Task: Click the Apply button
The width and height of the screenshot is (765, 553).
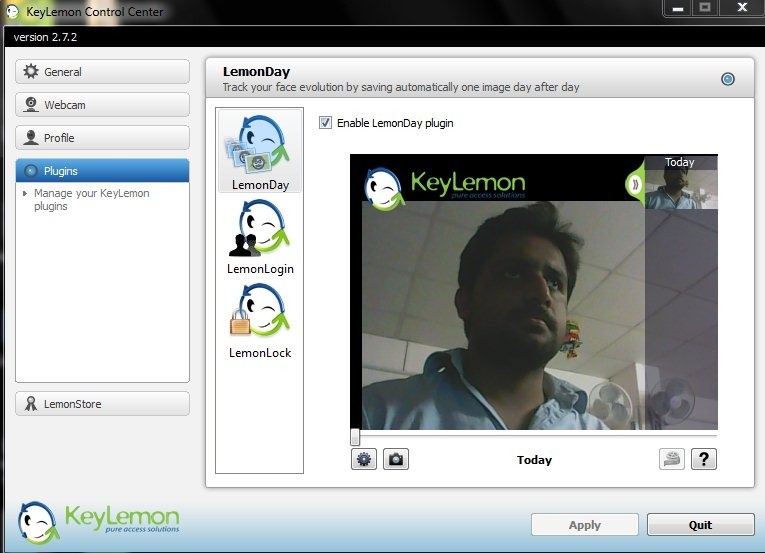Action: (584, 525)
